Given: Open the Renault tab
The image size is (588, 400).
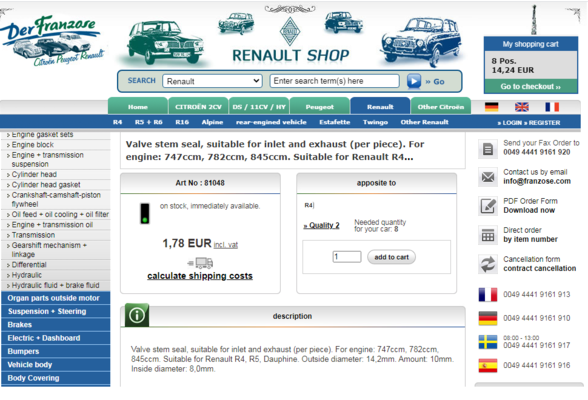Looking at the screenshot, I should pos(380,106).
